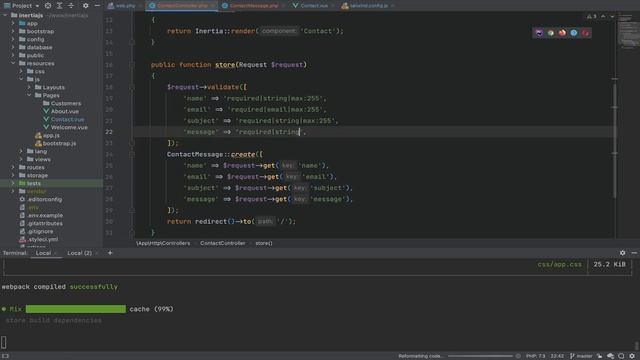The image size is (640, 360).
Task: Switch to tailwind.config.js tab
Action: (368, 6)
